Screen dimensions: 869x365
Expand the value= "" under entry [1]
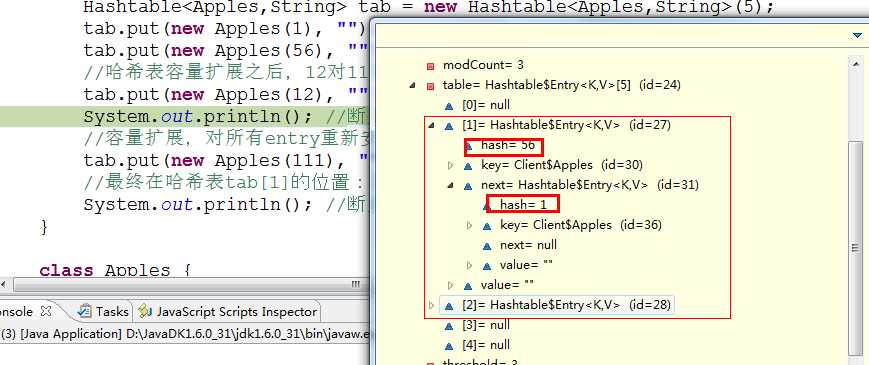(451, 285)
